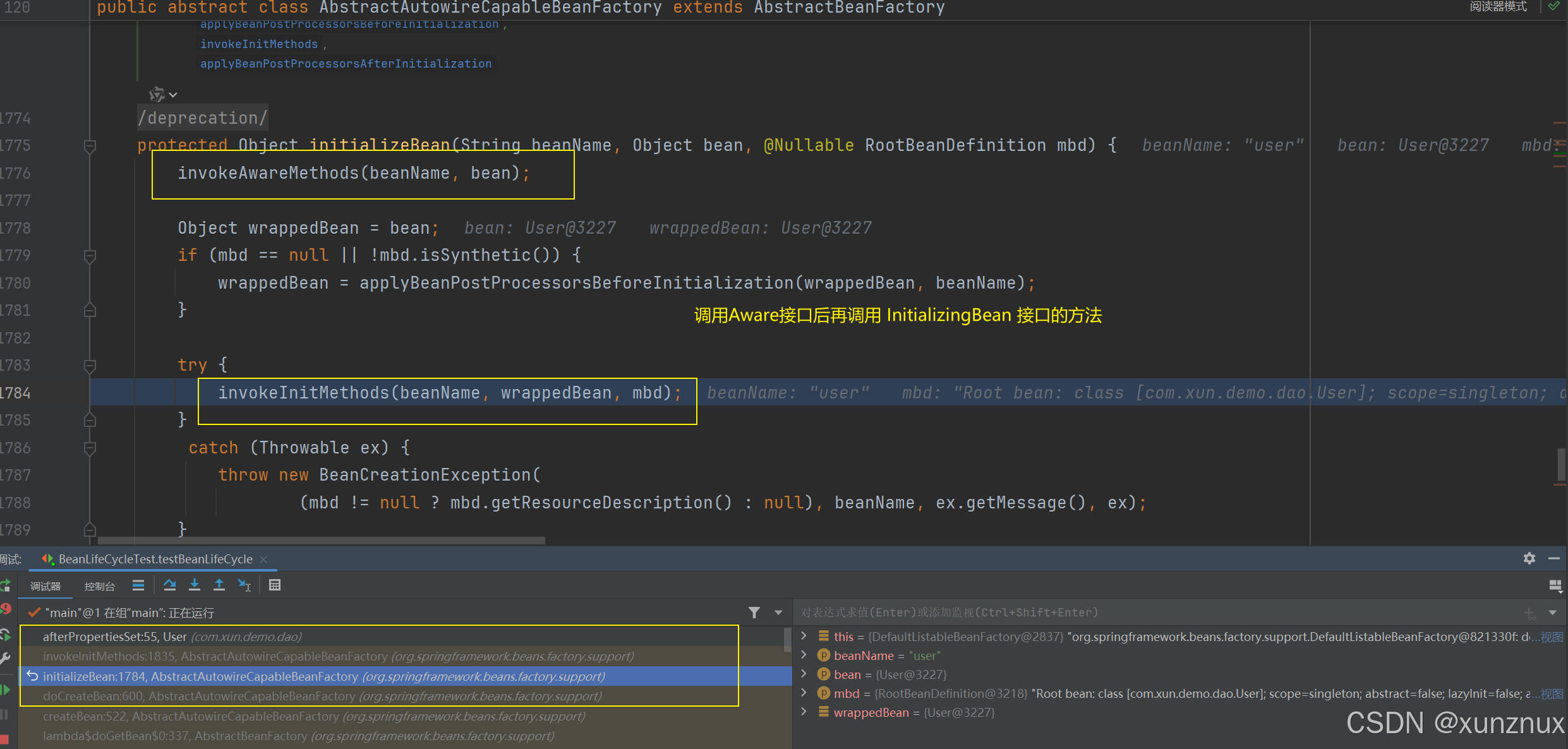Click the Step Over debugger icon
1568x749 pixels.
(x=169, y=585)
